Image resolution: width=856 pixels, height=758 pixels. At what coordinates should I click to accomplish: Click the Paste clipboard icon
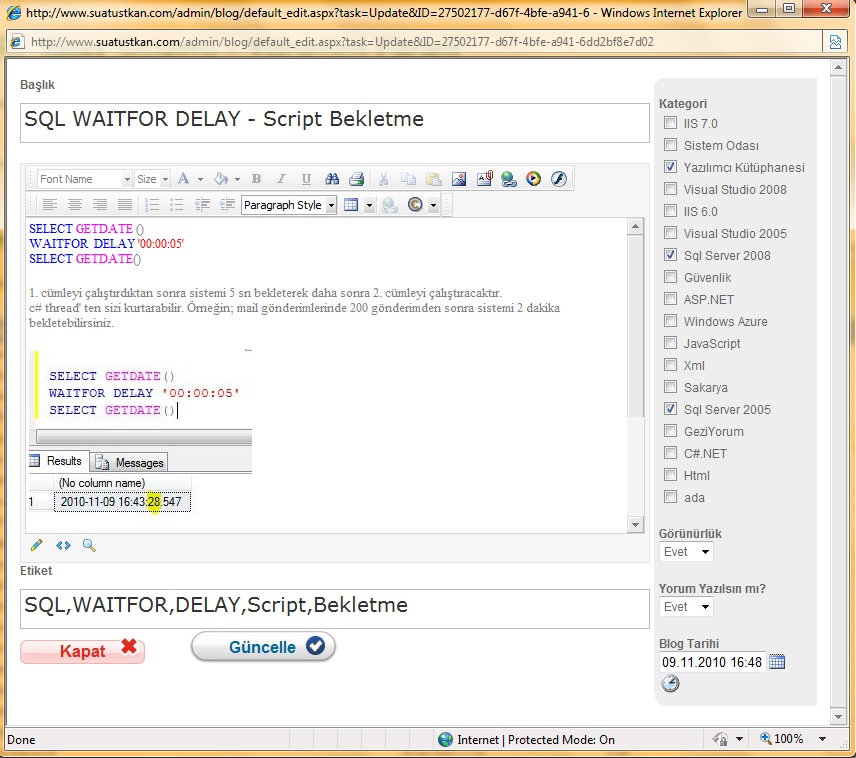tap(433, 179)
